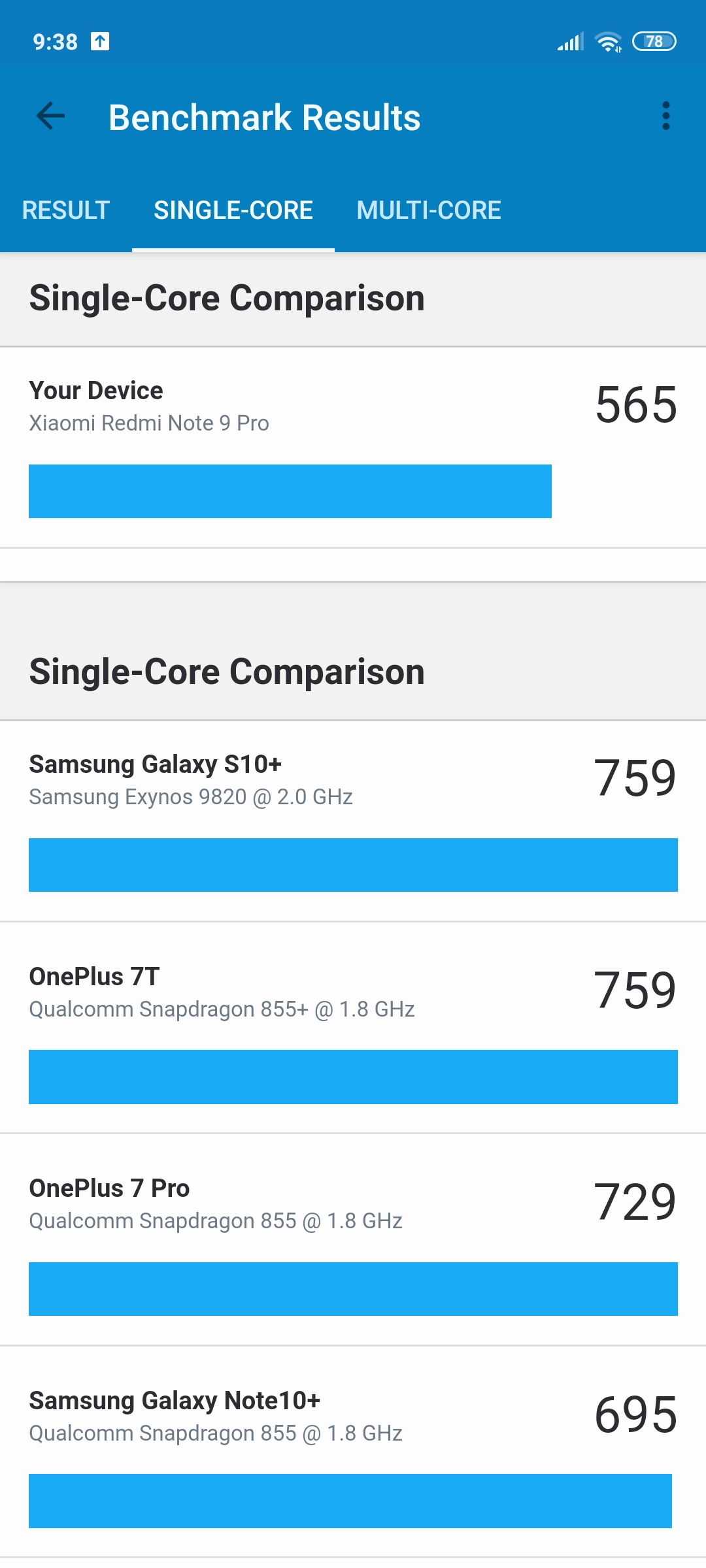This screenshot has width=706, height=1568.
Task: Select the SINGLE-CORE tab
Action: point(233,210)
